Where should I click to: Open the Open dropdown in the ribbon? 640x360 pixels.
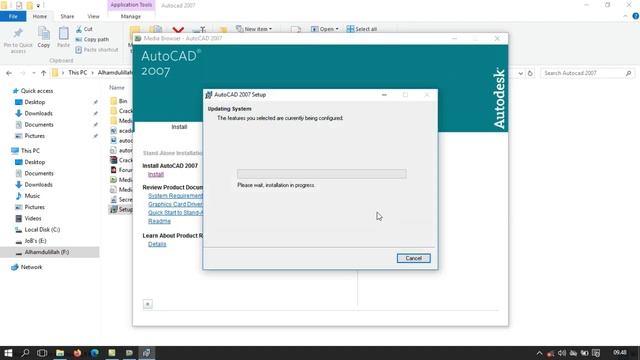pos(324,29)
